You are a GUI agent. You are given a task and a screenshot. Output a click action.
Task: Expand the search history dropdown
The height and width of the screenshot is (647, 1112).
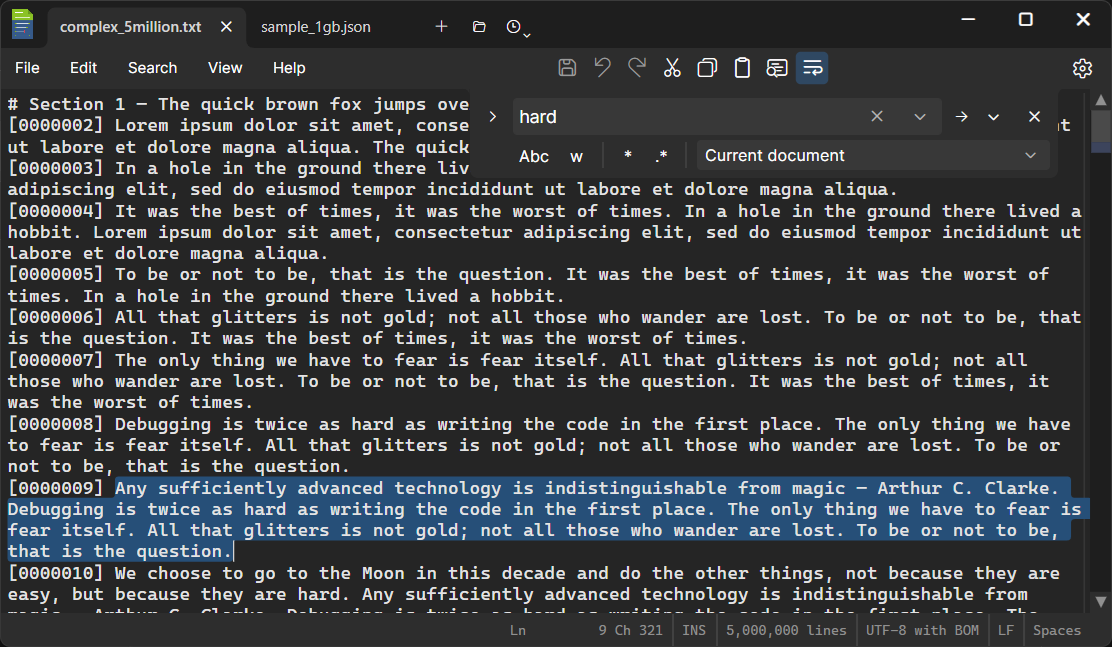click(x=919, y=116)
